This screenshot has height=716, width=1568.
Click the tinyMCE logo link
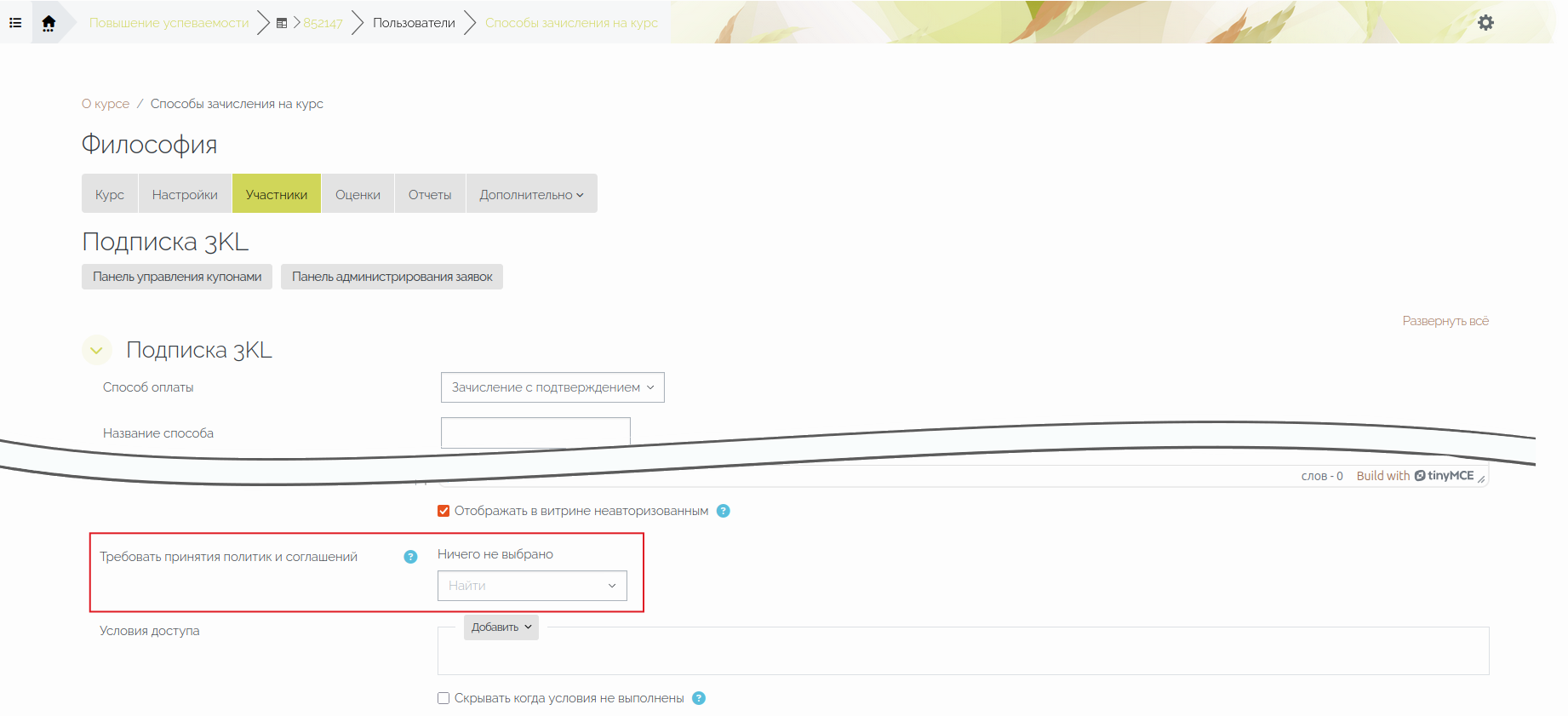[x=1444, y=476]
